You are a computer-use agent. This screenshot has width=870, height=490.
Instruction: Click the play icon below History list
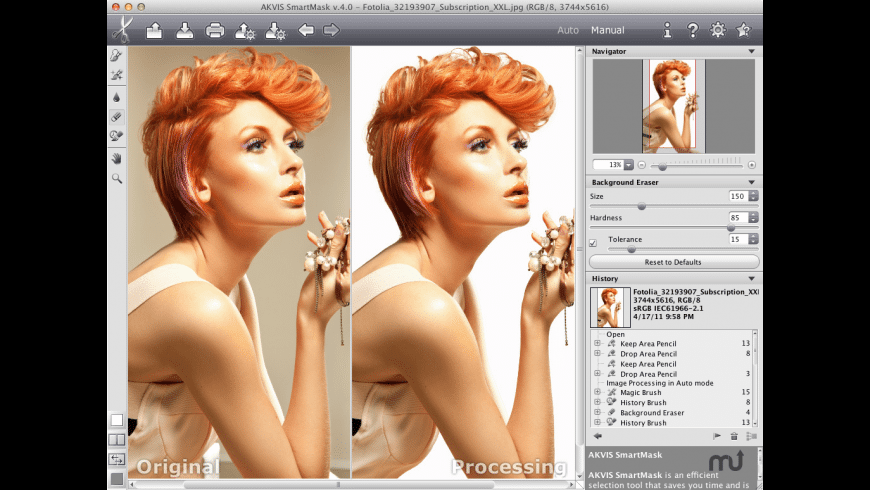tap(717, 436)
